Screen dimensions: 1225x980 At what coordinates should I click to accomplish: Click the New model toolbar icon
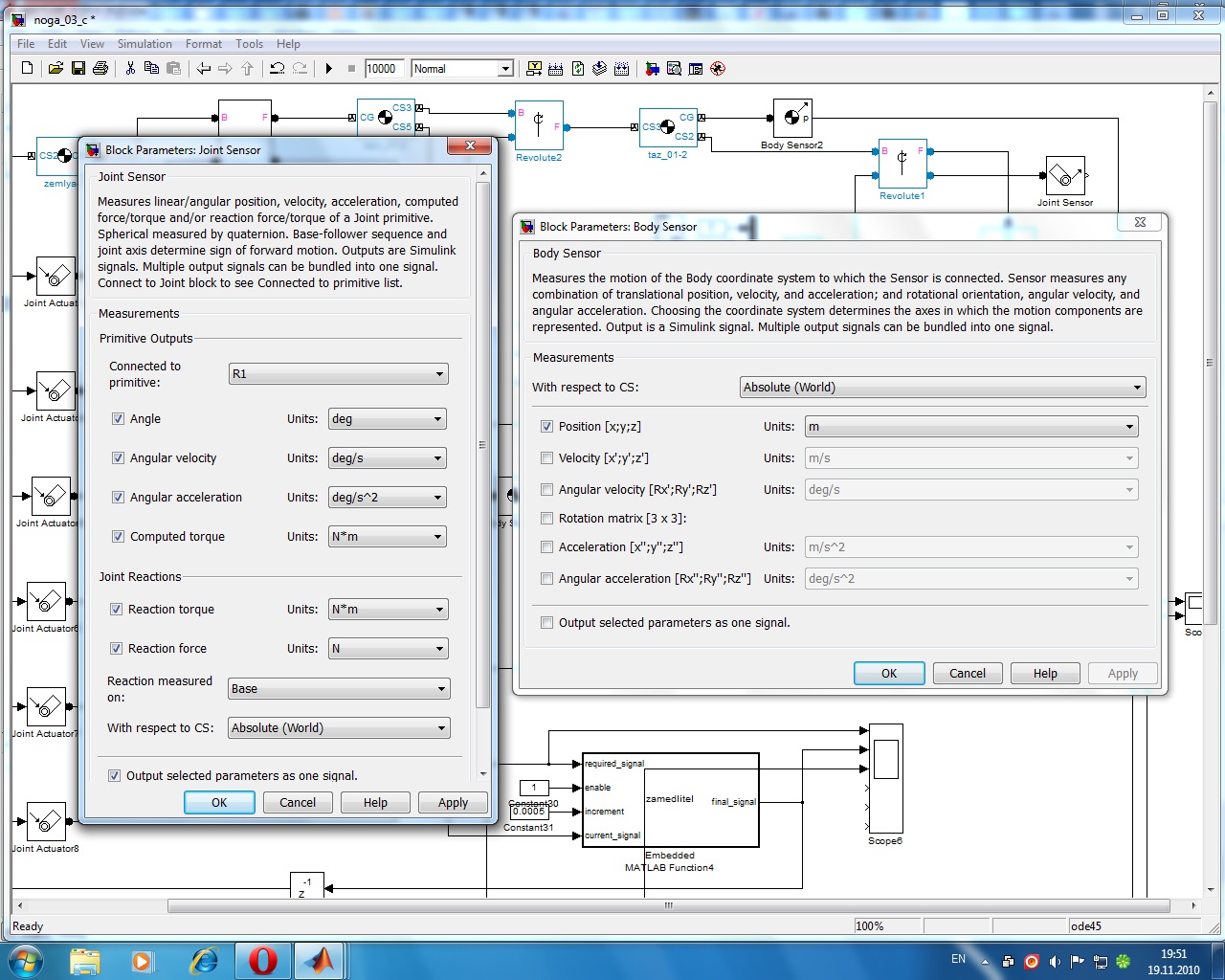27,68
